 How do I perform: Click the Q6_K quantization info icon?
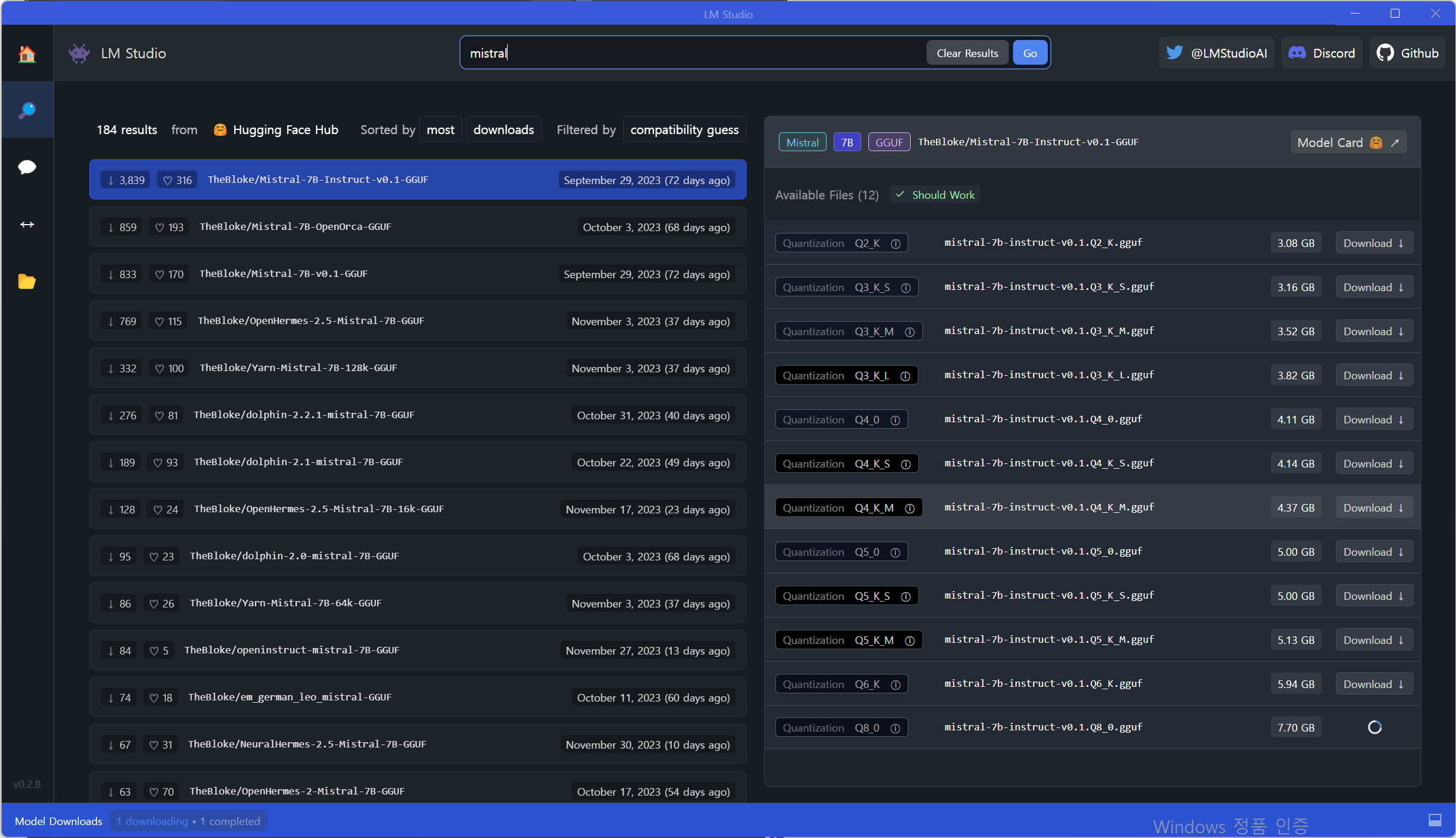(x=895, y=685)
